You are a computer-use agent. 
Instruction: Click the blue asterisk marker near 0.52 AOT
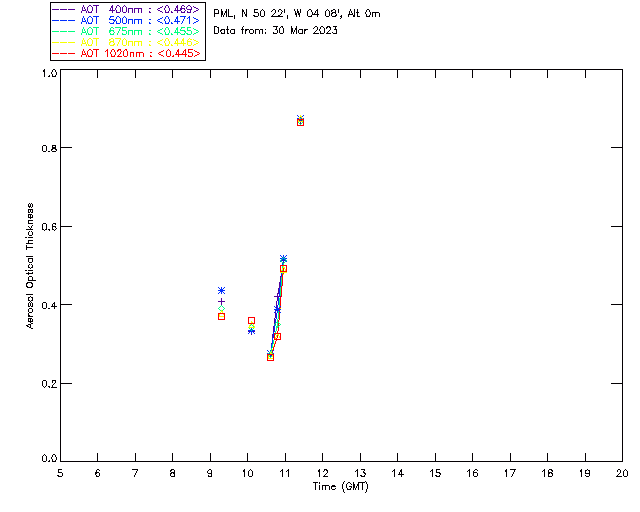283,259
